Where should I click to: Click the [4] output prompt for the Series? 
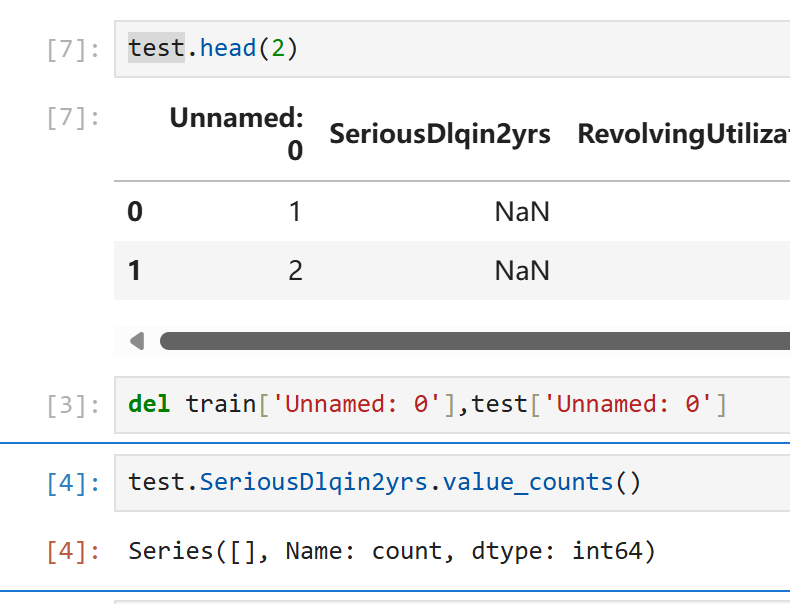pos(73,551)
